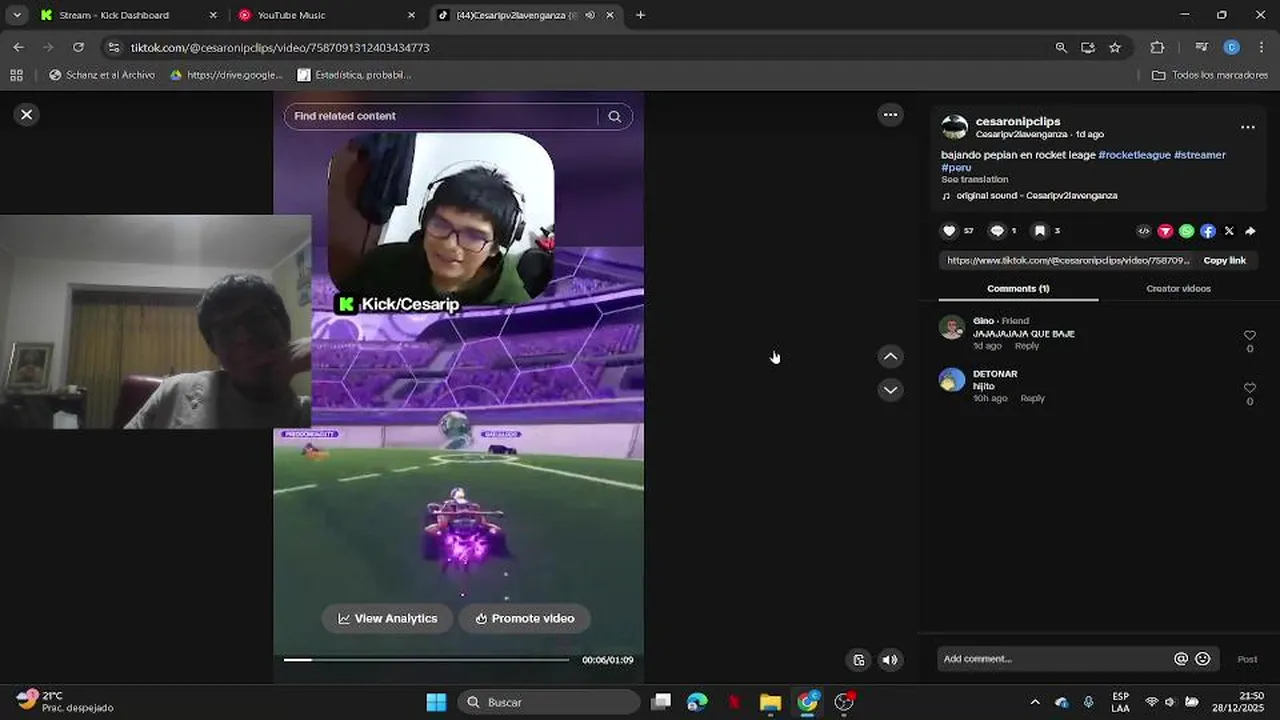
Task: Open Todos los marcadores folder
Action: pos(1210,75)
